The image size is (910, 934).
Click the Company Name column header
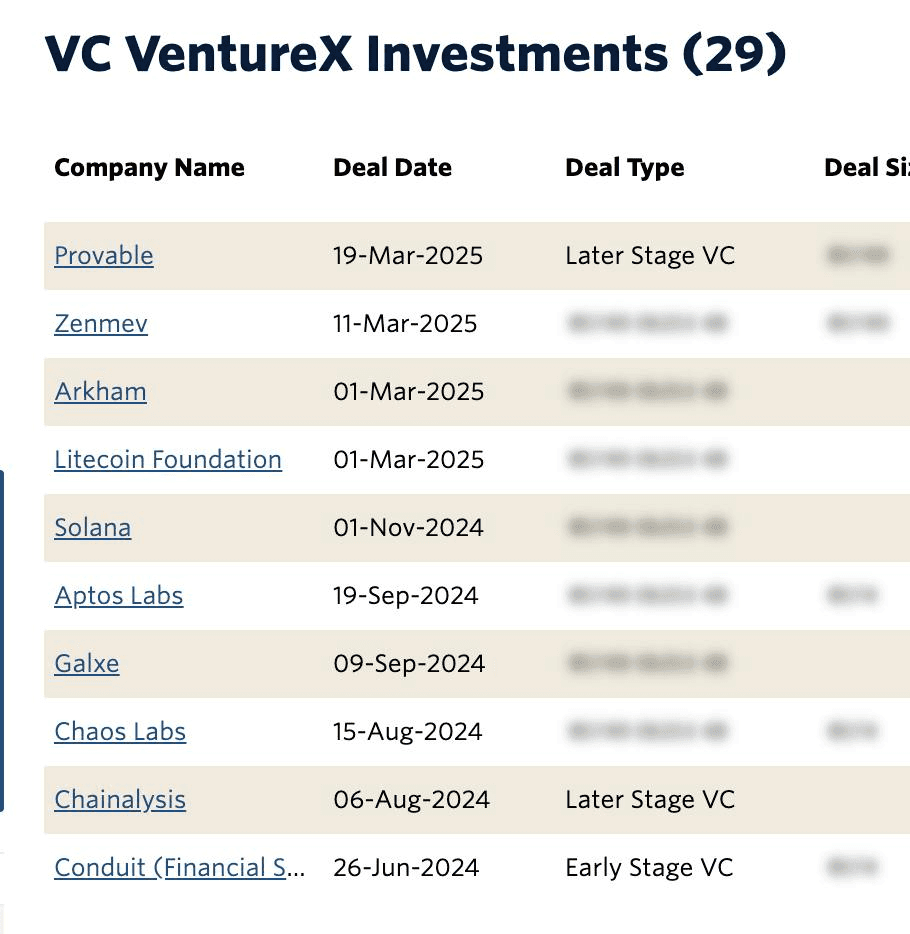pyautogui.click(x=149, y=168)
